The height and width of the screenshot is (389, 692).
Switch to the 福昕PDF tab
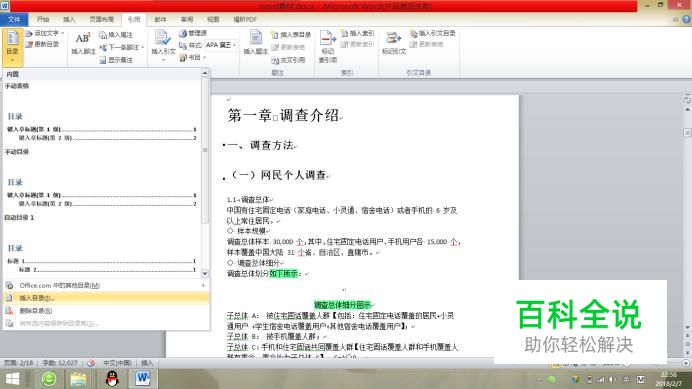[245, 19]
